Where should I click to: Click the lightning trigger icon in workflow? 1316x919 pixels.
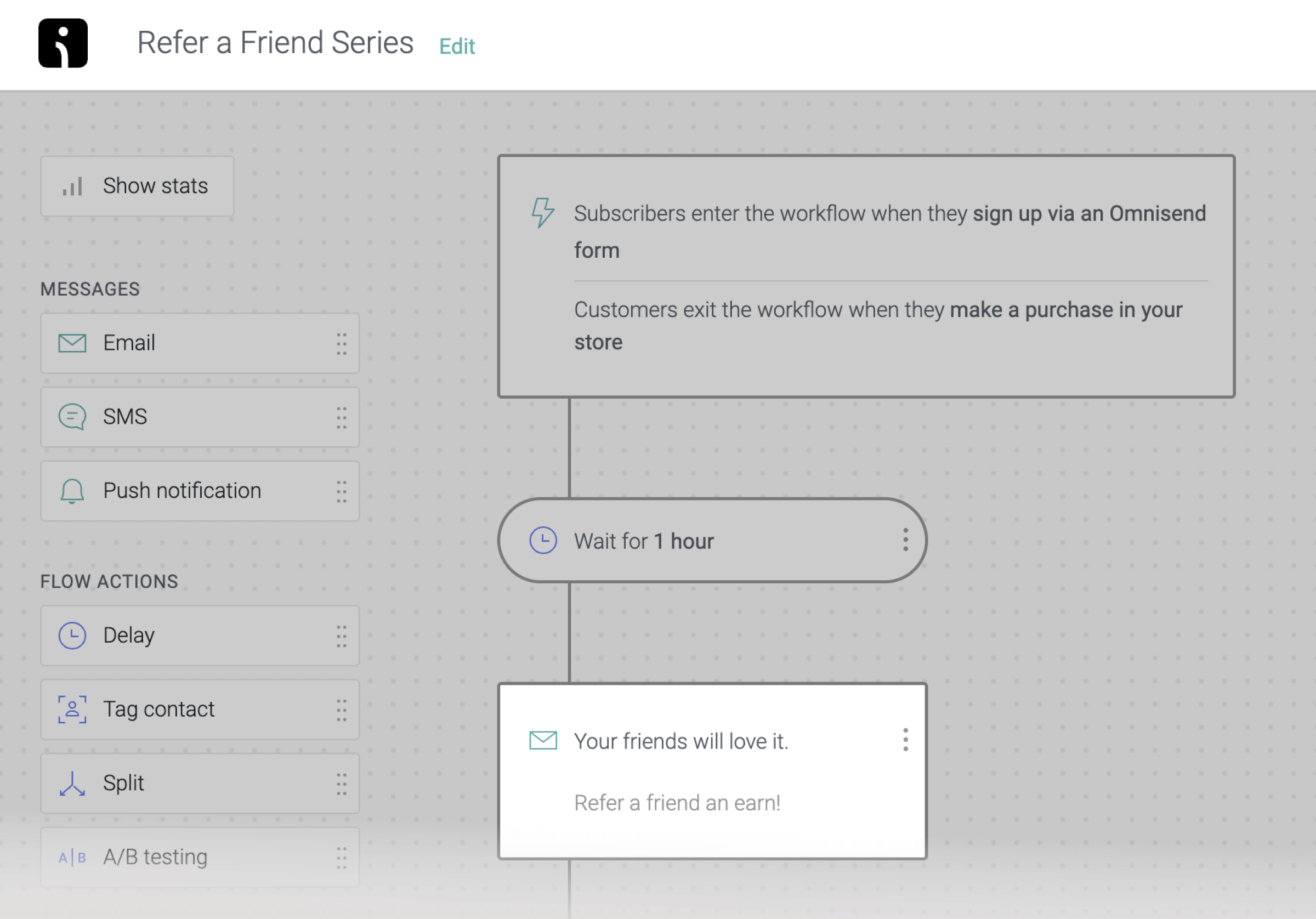(542, 213)
